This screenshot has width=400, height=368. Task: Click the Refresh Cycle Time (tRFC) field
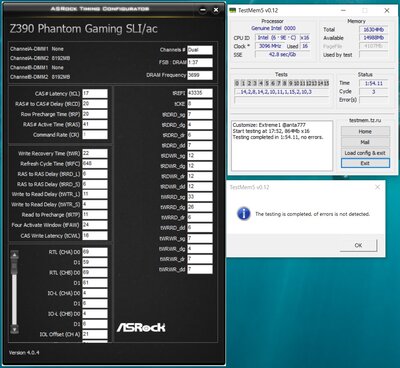pos(95,163)
